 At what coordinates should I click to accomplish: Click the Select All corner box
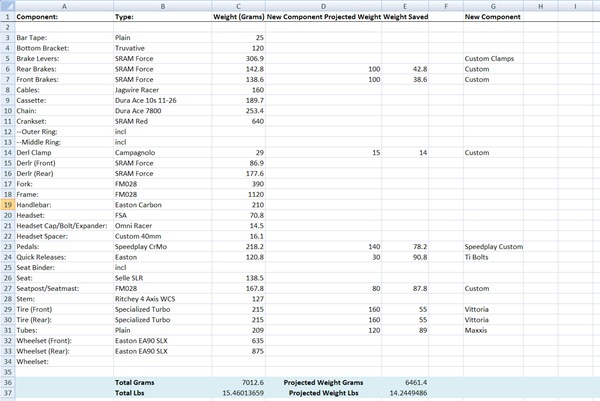(7, 6)
